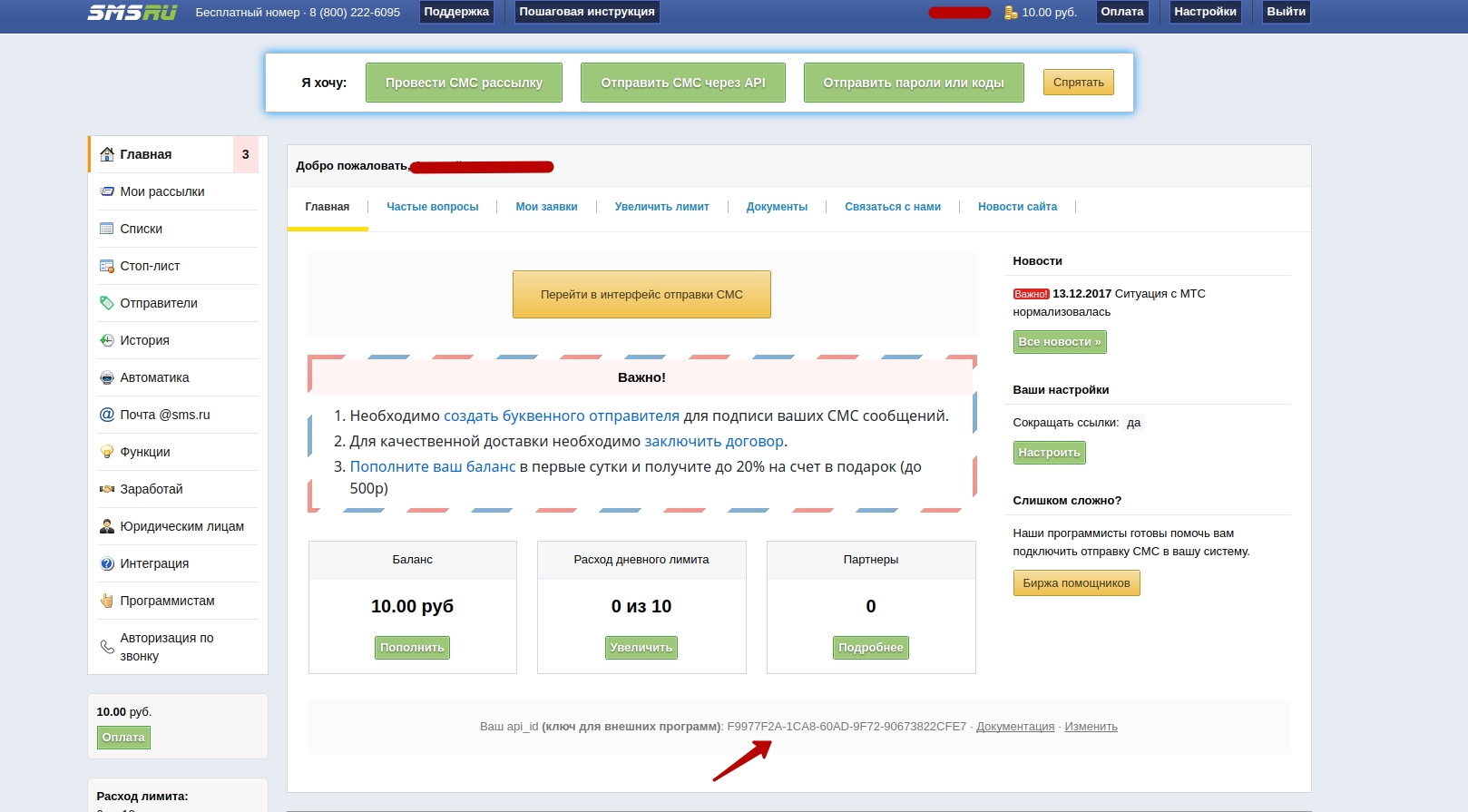Click the question icon beside Интеграция
Viewport: 1468px width, 812px height.
[107, 563]
